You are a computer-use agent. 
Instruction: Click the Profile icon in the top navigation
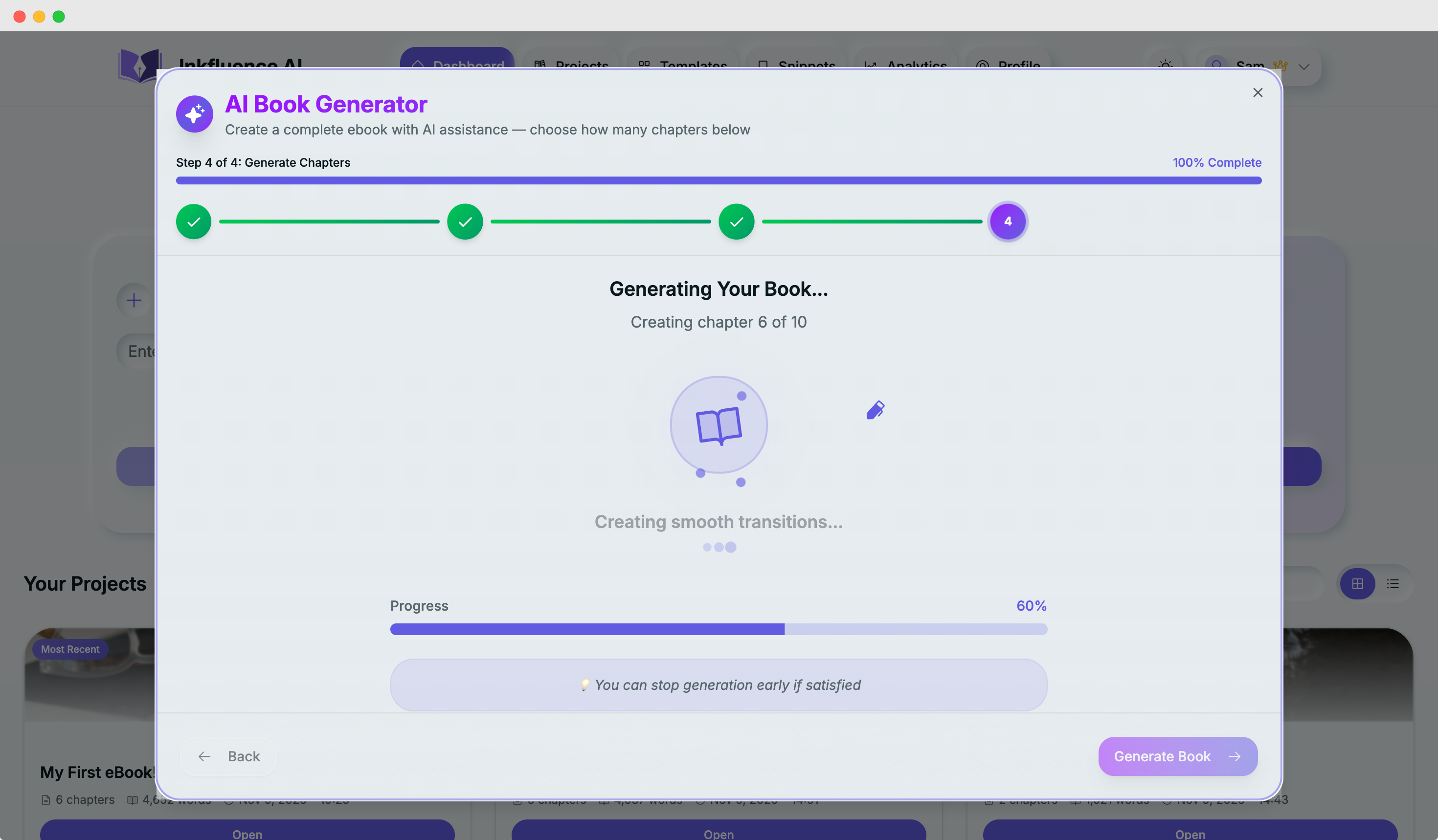[x=982, y=65]
